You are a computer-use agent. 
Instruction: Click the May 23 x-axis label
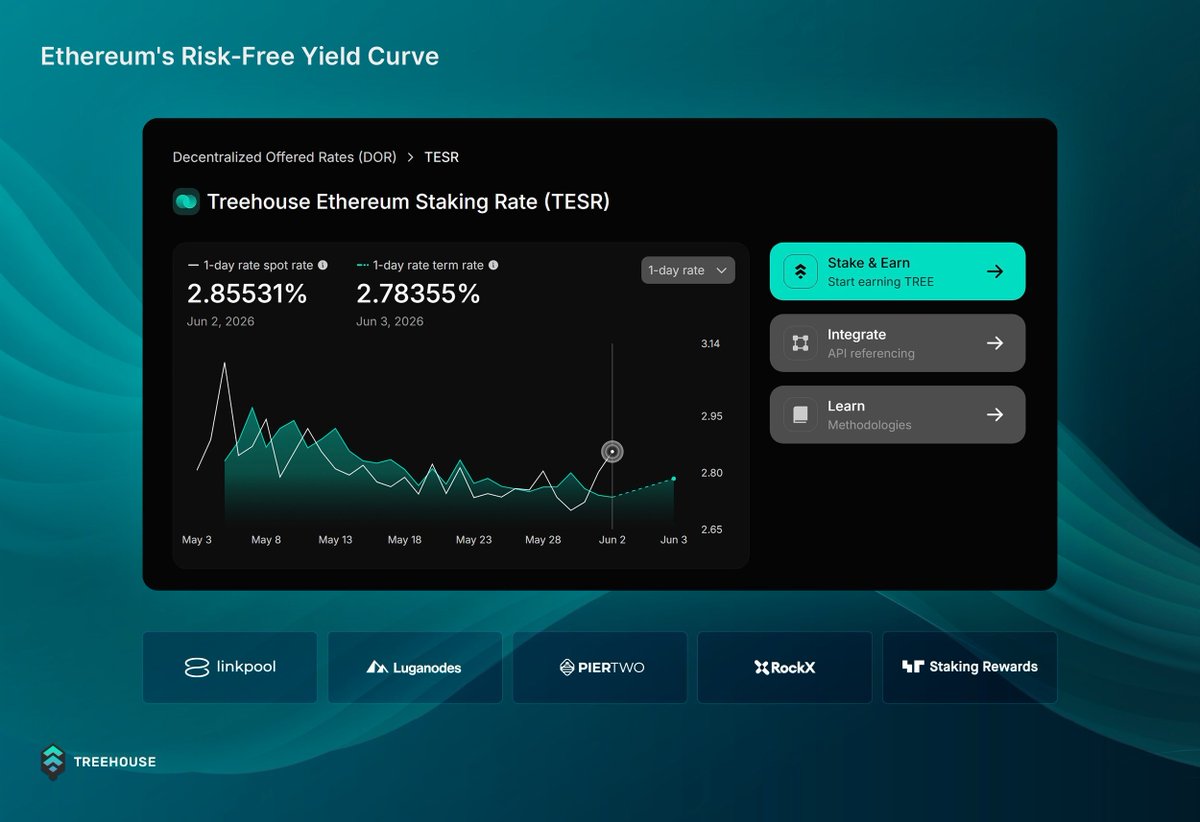[x=474, y=540]
